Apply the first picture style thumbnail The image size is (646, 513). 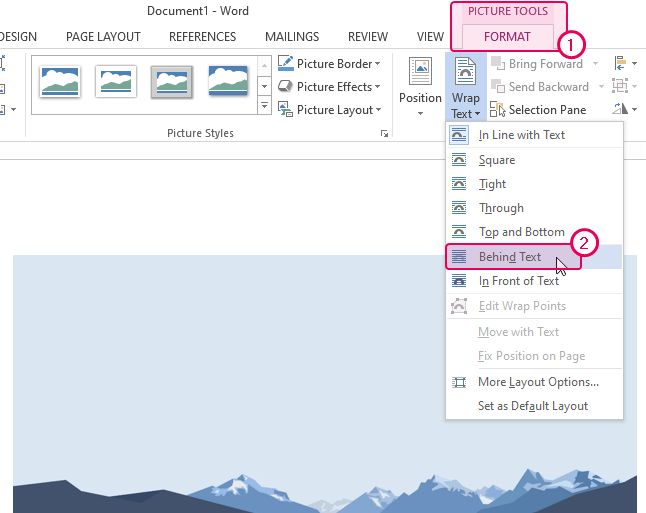click(x=60, y=82)
